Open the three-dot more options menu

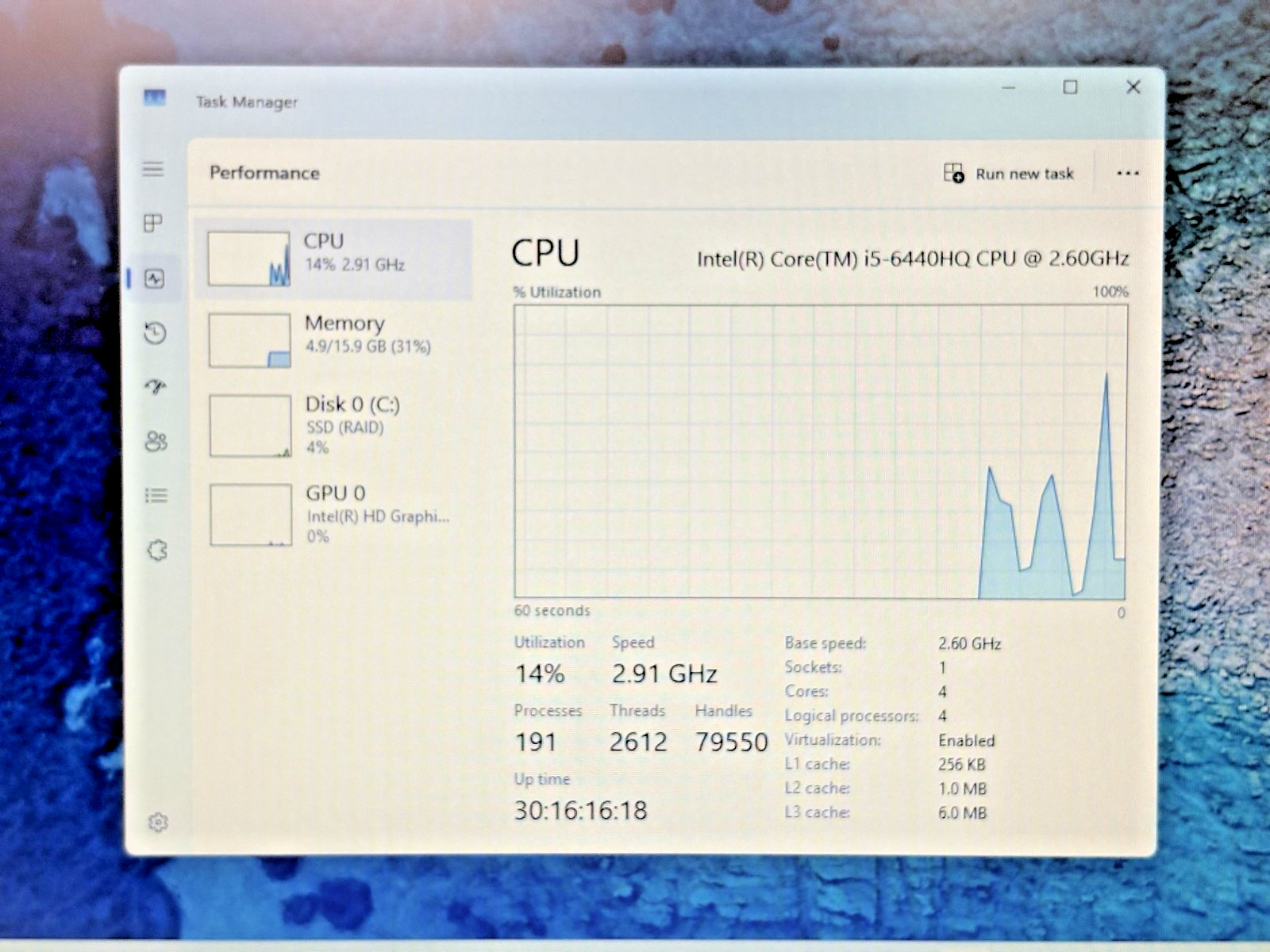(1128, 173)
